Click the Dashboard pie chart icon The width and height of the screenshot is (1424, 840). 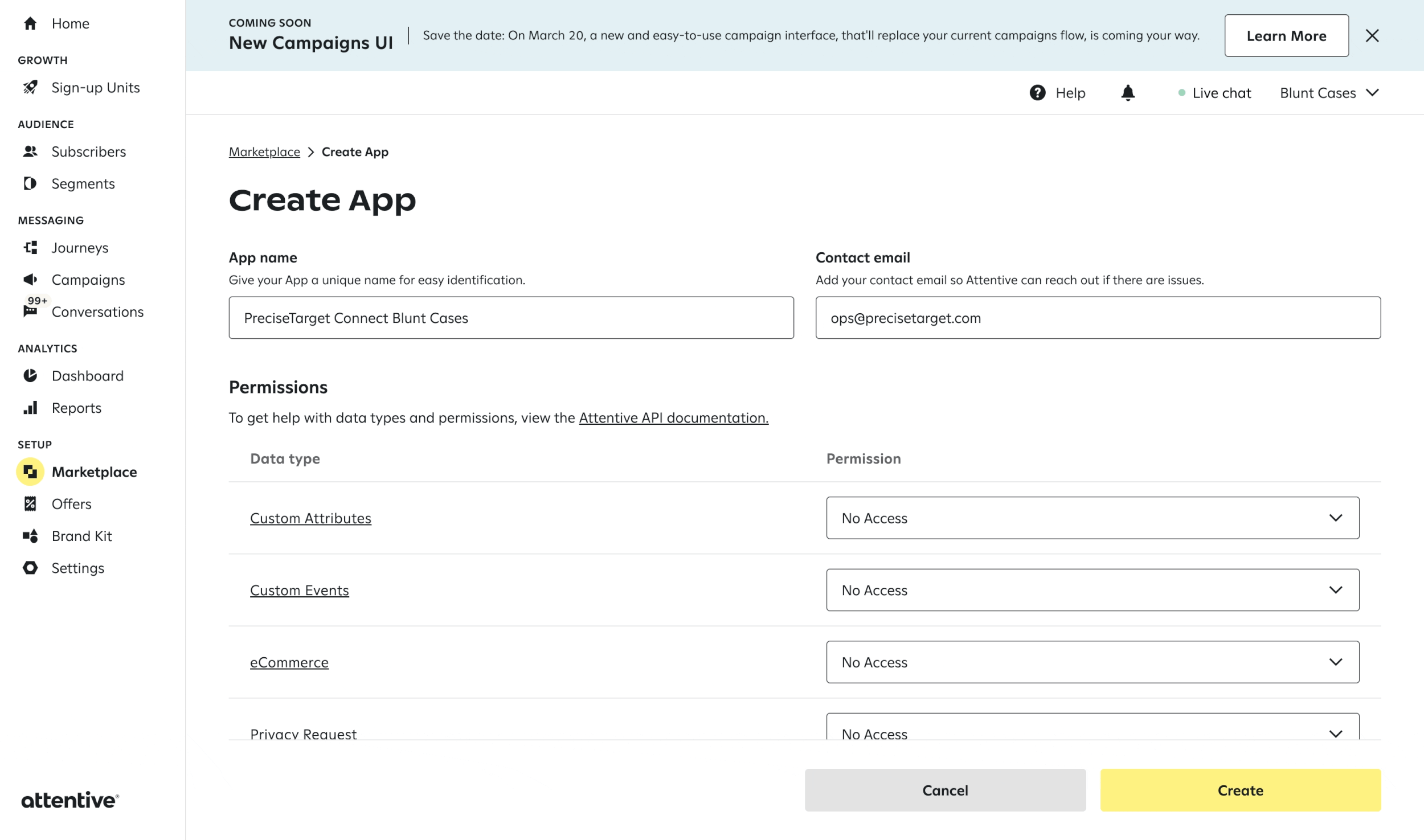pyautogui.click(x=30, y=375)
